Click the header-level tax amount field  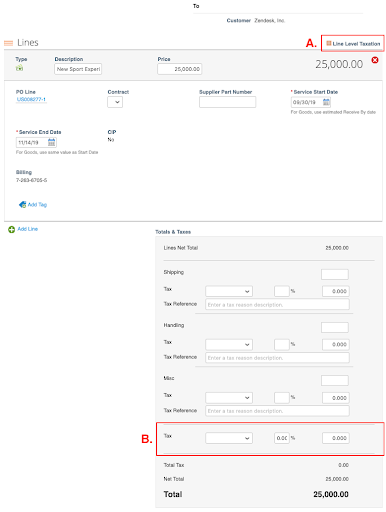coord(336,438)
